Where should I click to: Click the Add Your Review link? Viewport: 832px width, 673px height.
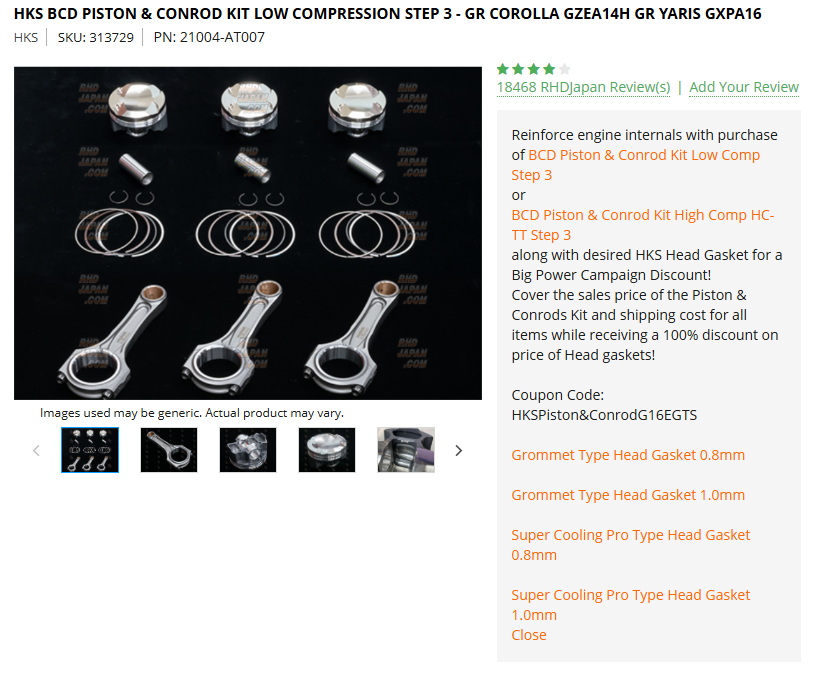pos(744,87)
